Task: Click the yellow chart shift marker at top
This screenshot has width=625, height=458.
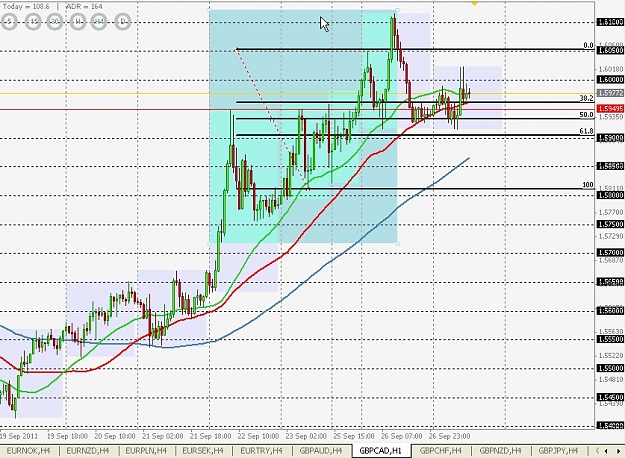Action: 474,4
